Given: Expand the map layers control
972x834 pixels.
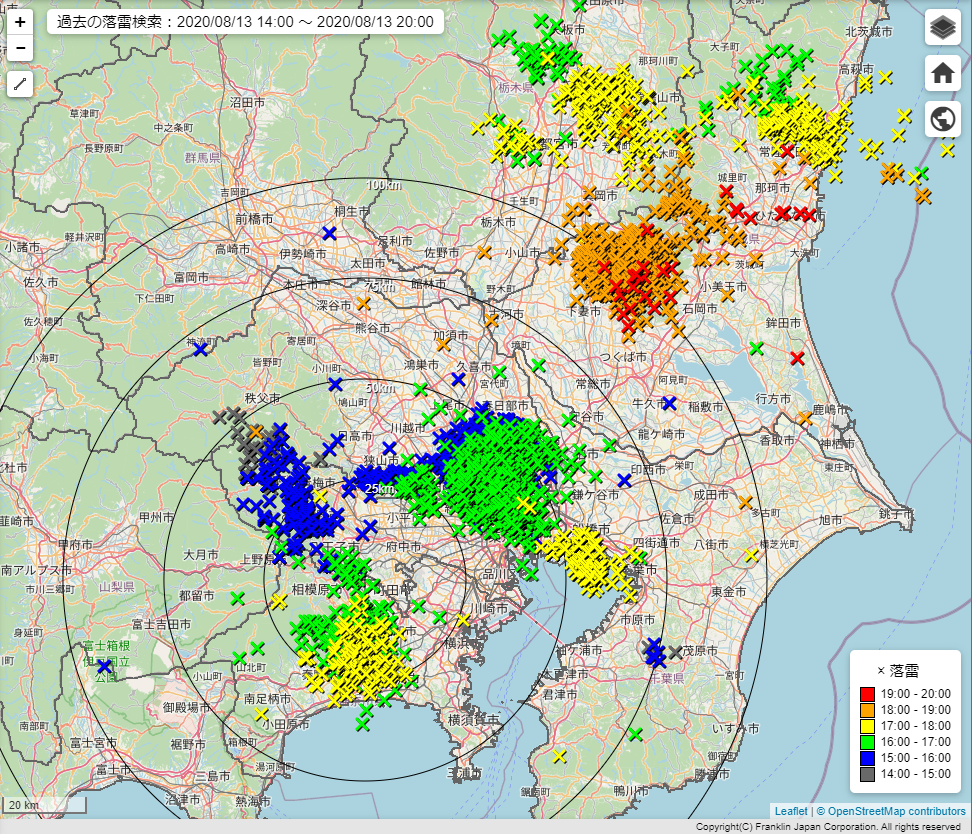Looking at the screenshot, I should (x=941, y=28).
